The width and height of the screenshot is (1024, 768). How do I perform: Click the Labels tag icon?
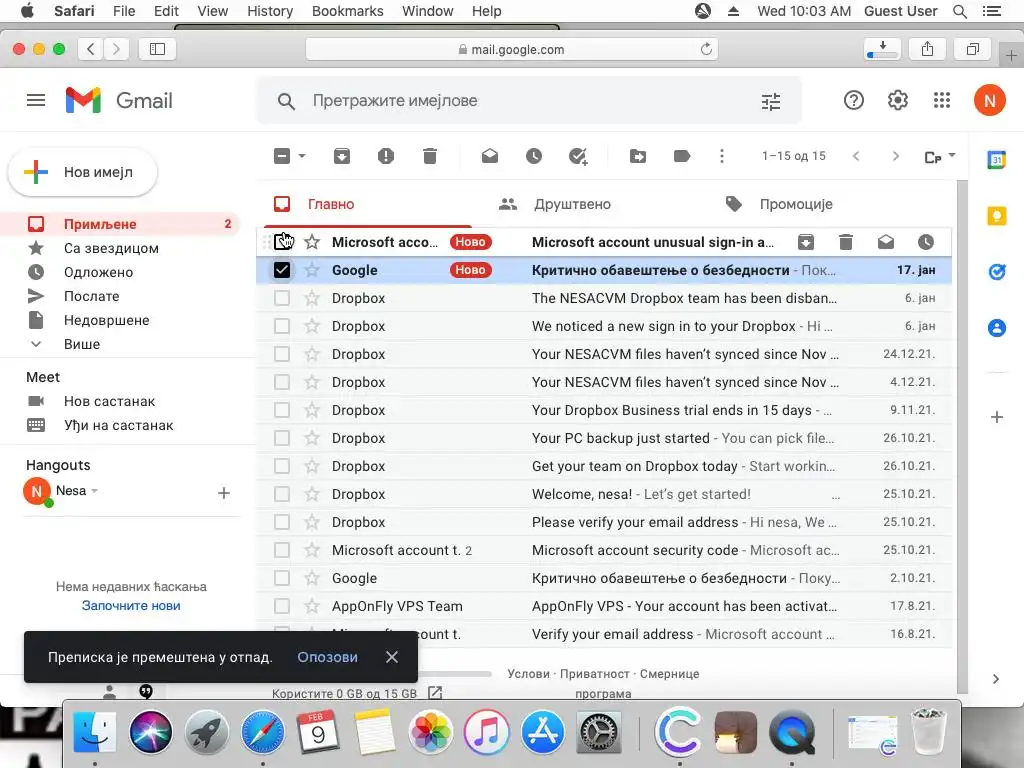coord(682,156)
